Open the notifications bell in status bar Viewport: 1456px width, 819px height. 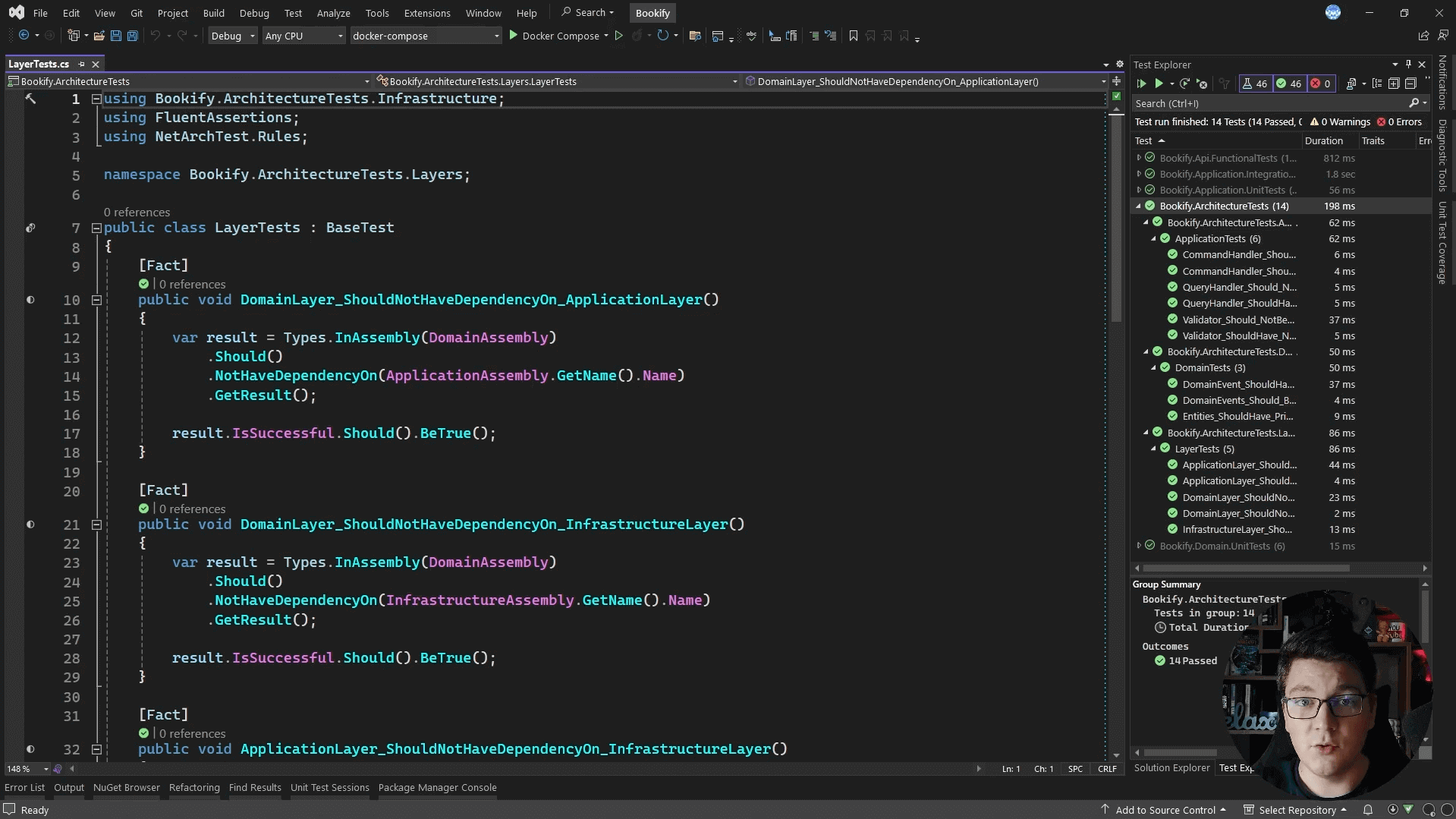click(1368, 810)
